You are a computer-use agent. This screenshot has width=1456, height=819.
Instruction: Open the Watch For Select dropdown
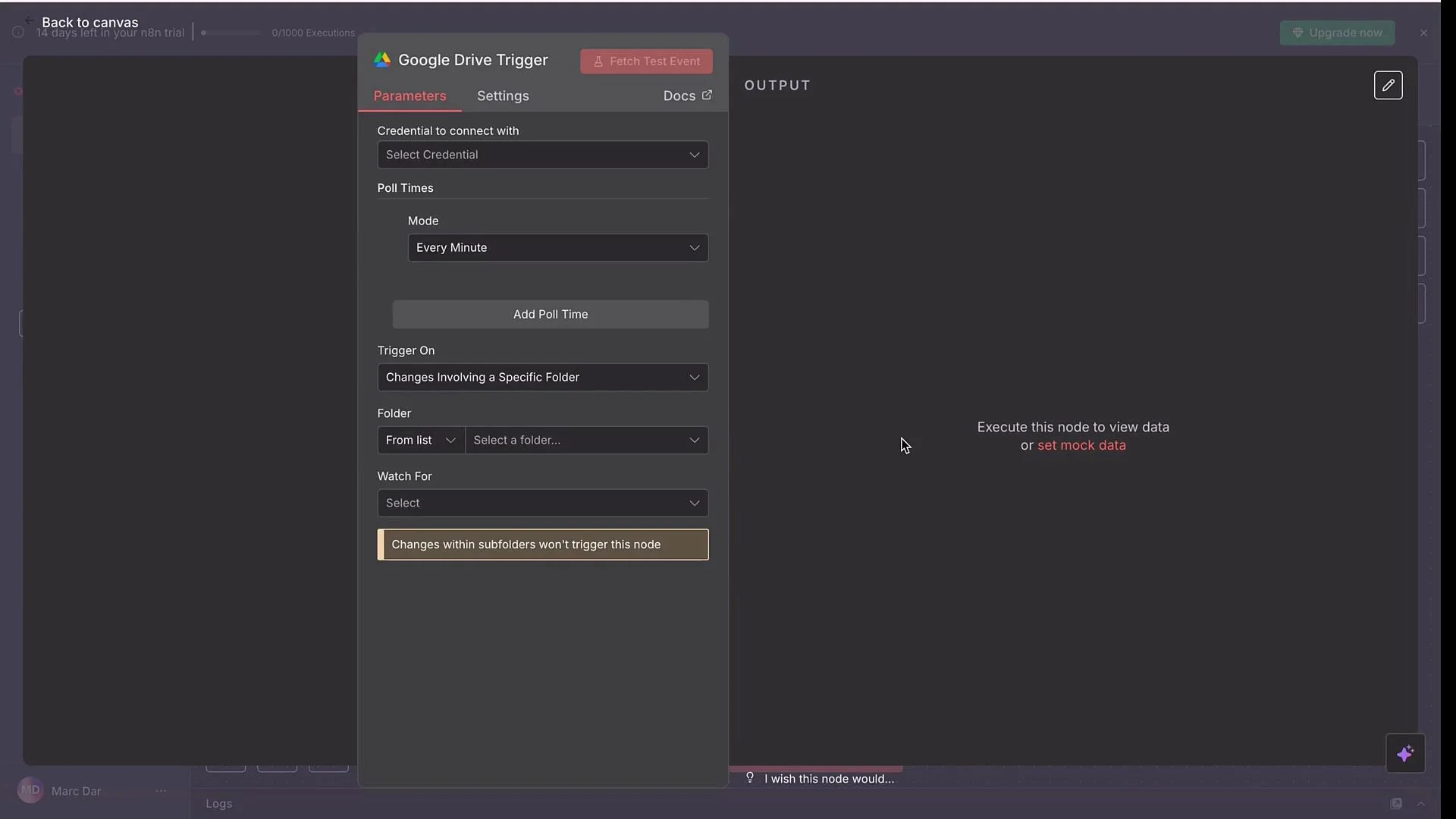click(543, 504)
